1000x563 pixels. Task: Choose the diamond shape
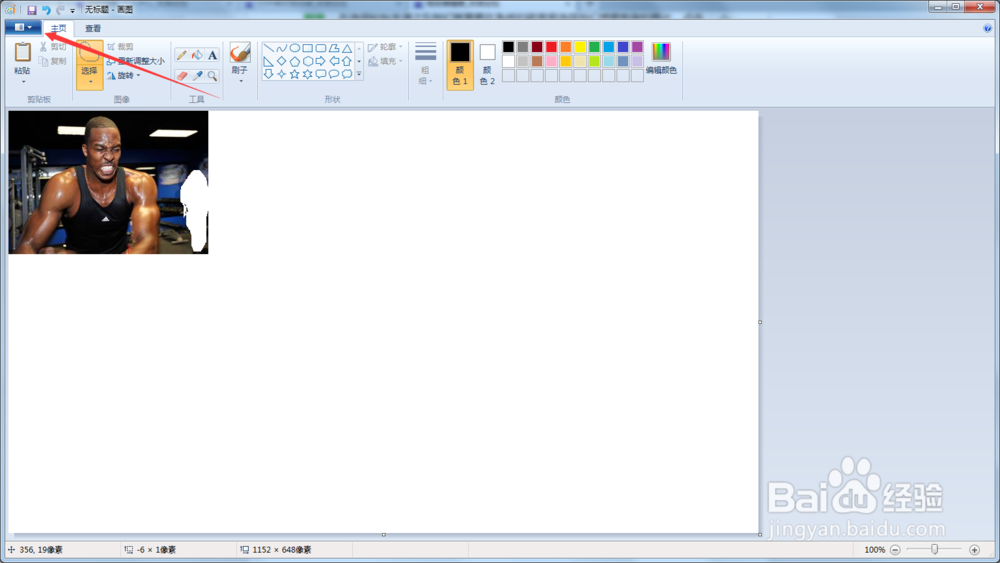pos(281,61)
